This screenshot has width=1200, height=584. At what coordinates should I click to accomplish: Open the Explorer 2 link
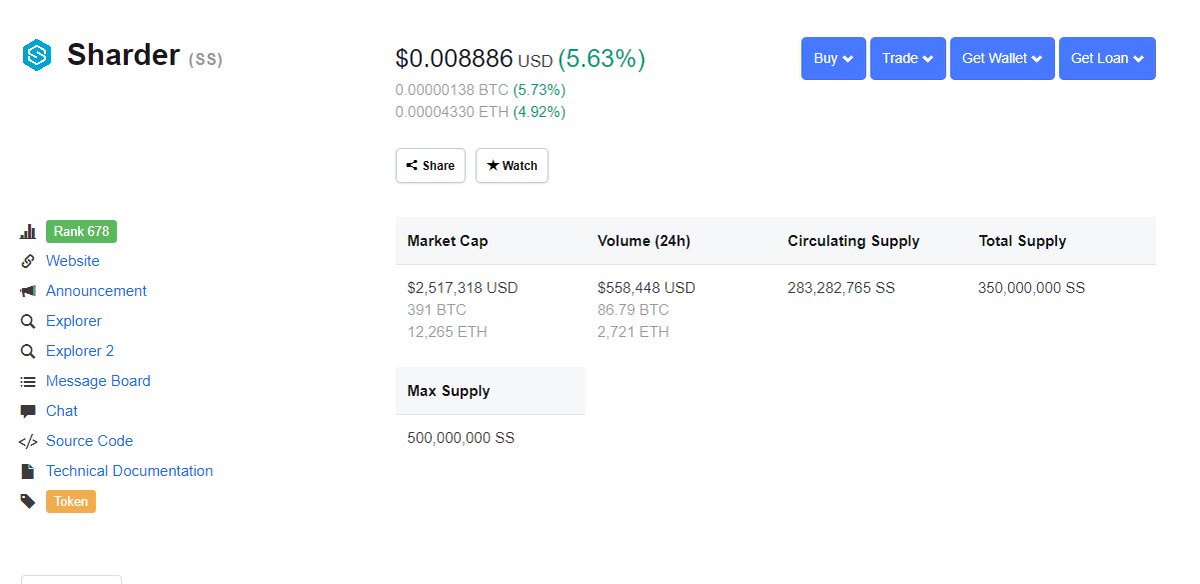click(x=80, y=351)
